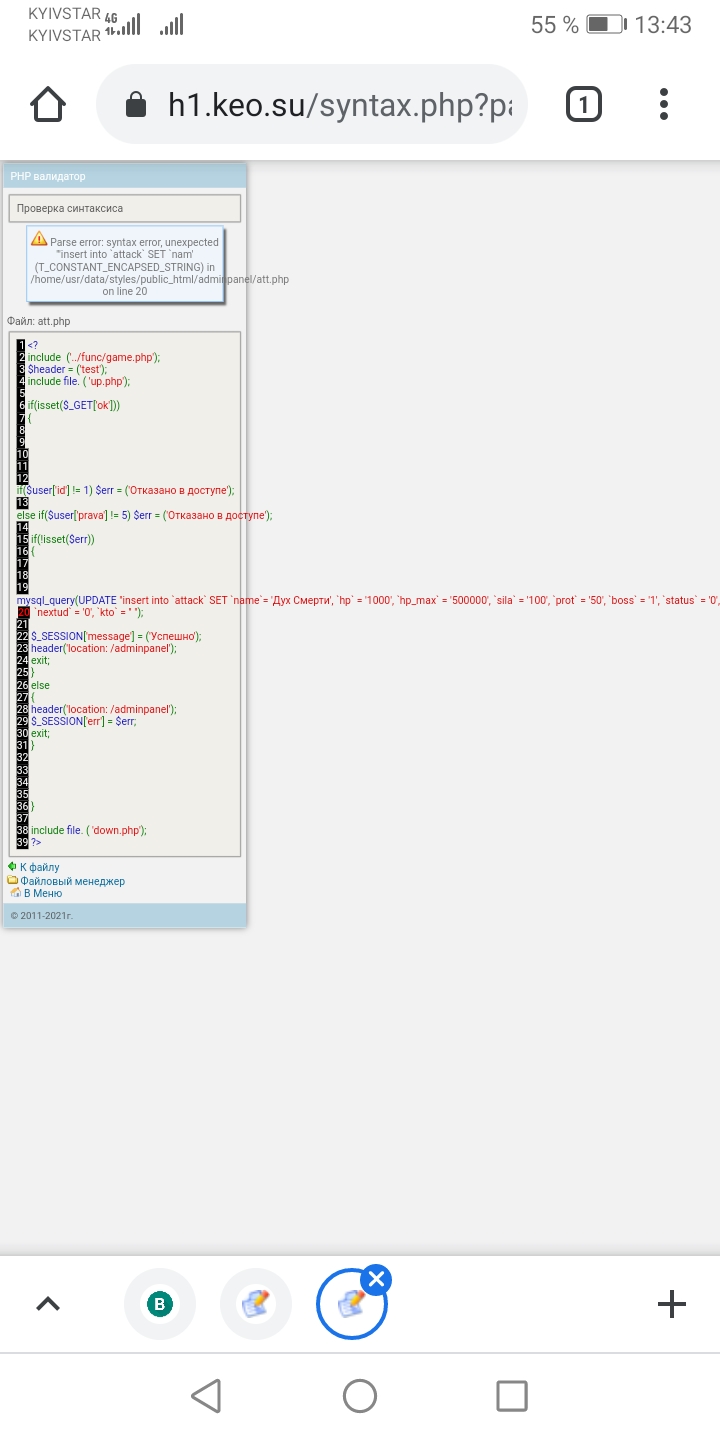The image size is (720, 1440).
Task: Expand the tab group with up chevron
Action: coord(48,1303)
